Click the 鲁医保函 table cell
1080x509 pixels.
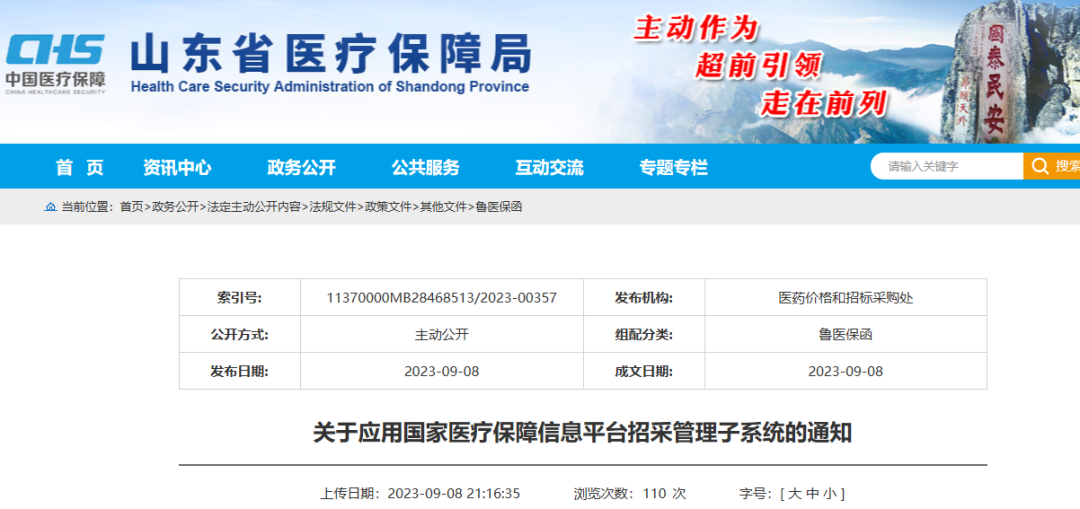[846, 335]
